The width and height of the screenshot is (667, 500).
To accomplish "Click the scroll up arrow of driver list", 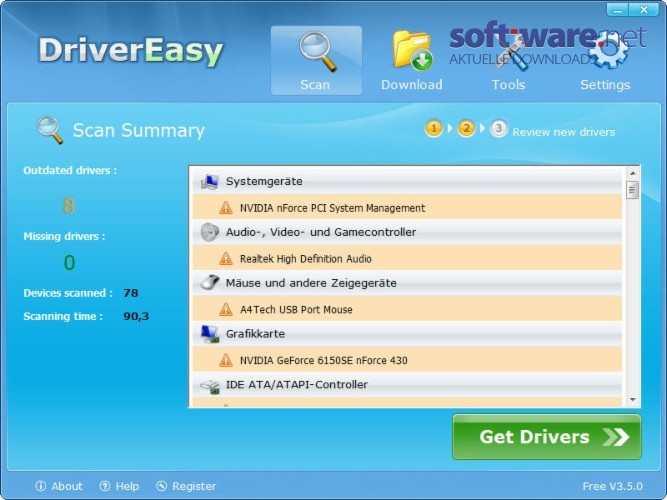I will pyautogui.click(x=633, y=173).
